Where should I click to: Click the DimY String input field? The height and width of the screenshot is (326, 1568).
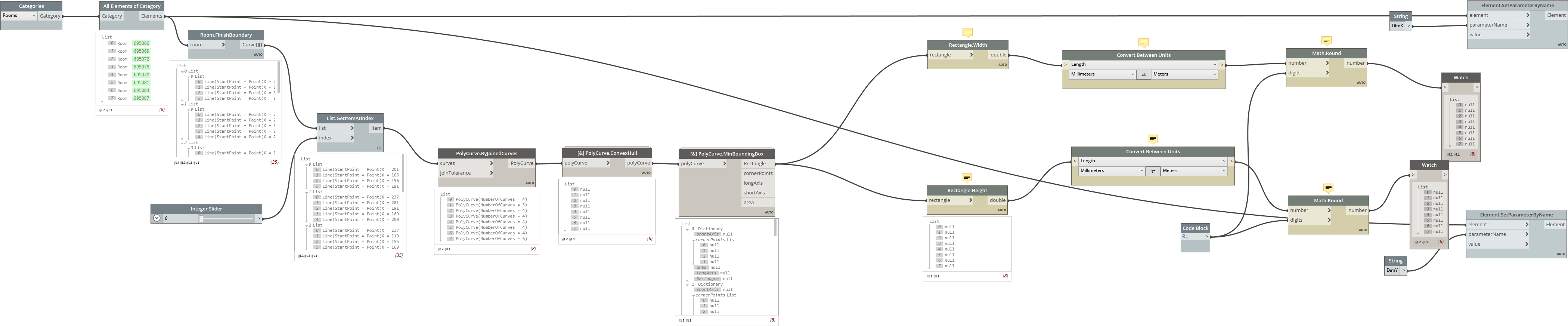1393,270
